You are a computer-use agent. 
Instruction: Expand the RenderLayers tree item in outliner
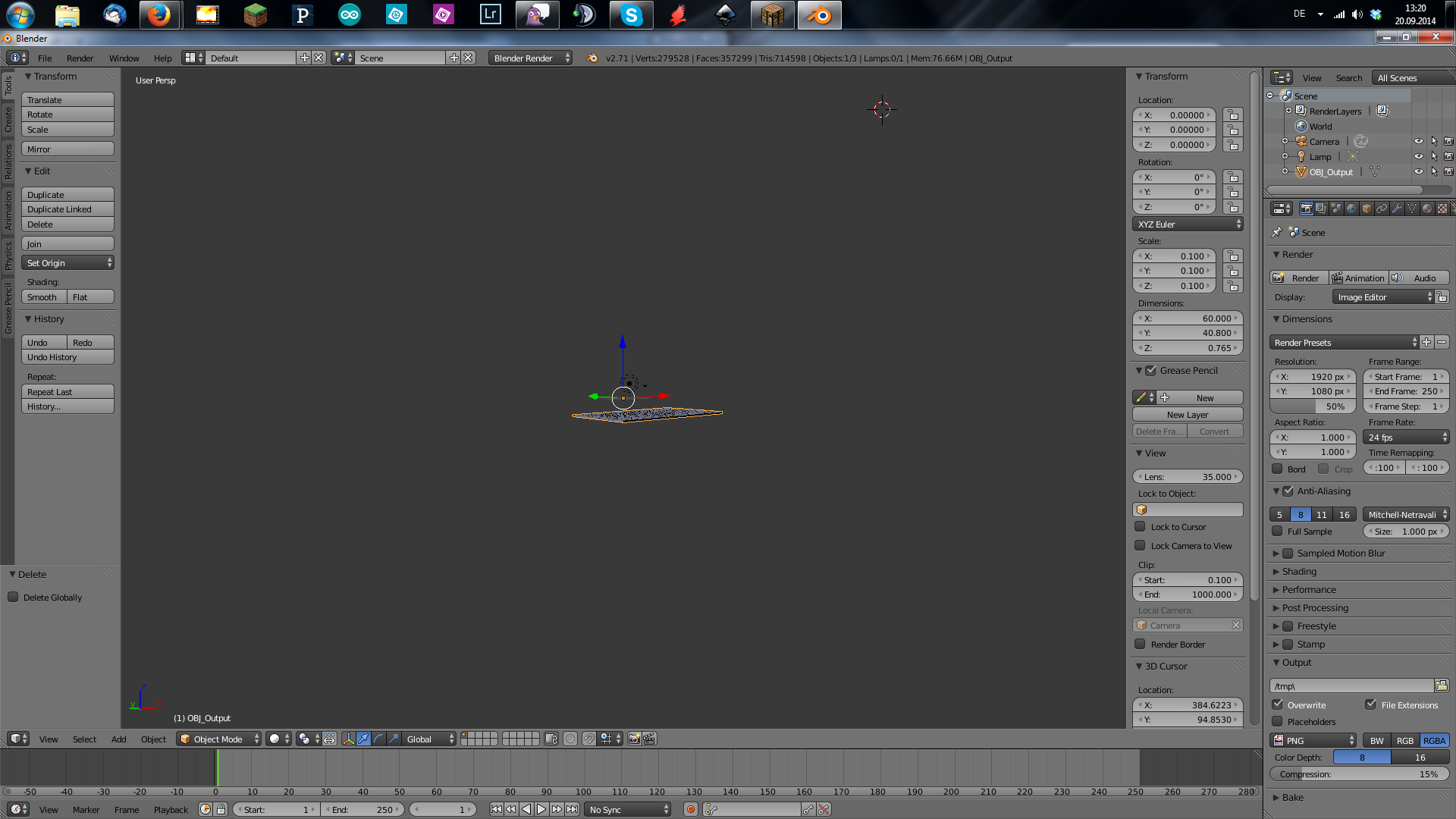pos(1288,111)
